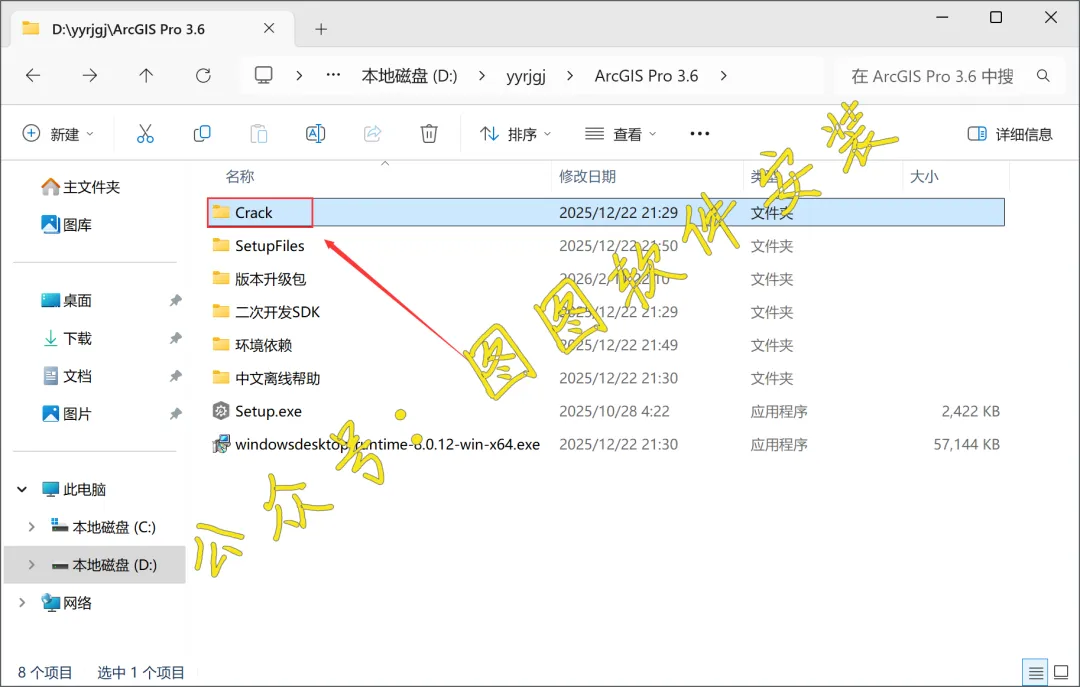Open 桌面 in sidebar
This screenshot has width=1080, height=687.
pyautogui.click(x=68, y=300)
